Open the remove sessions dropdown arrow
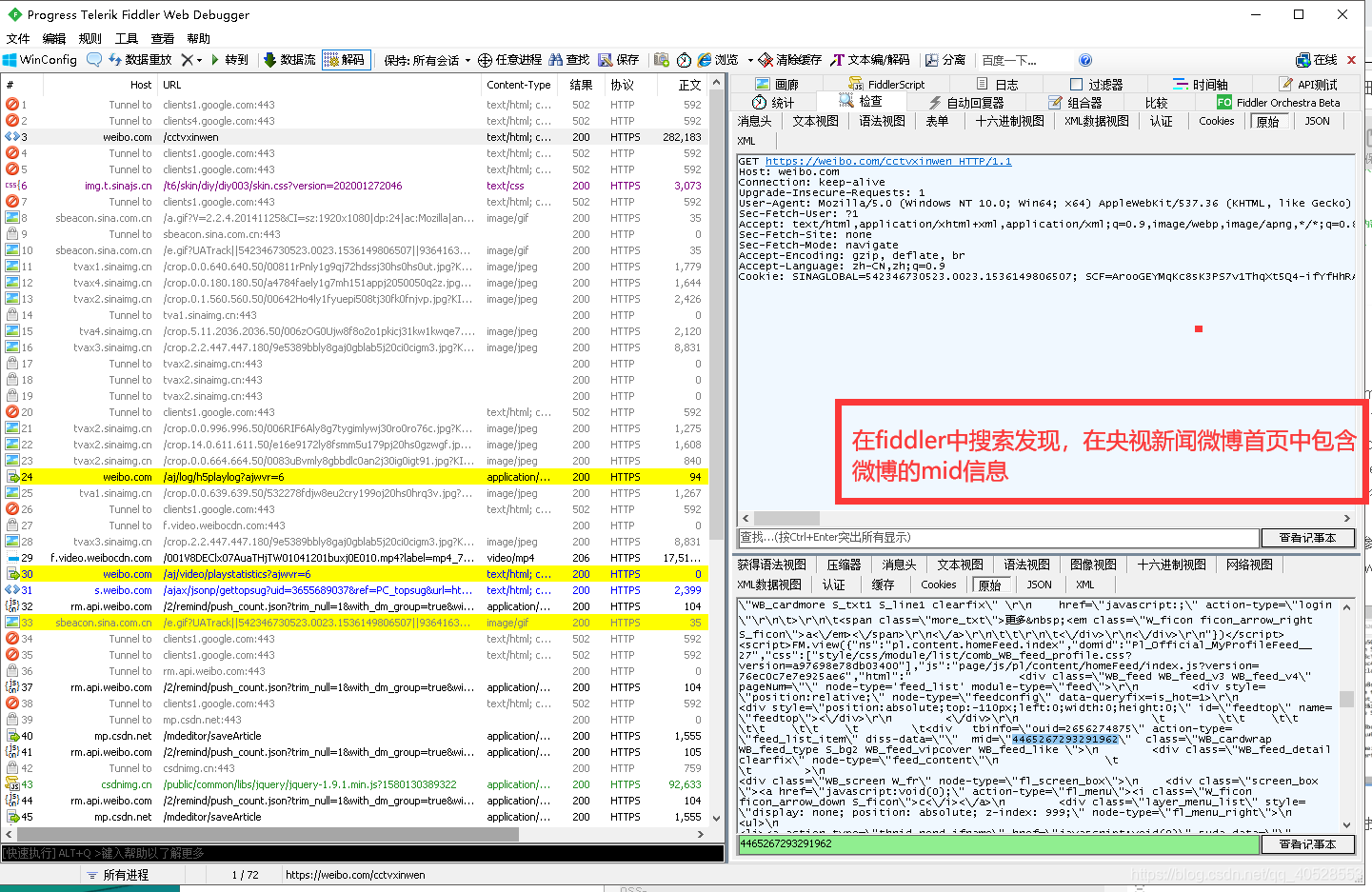This screenshot has height=892, width=1372. point(200,59)
